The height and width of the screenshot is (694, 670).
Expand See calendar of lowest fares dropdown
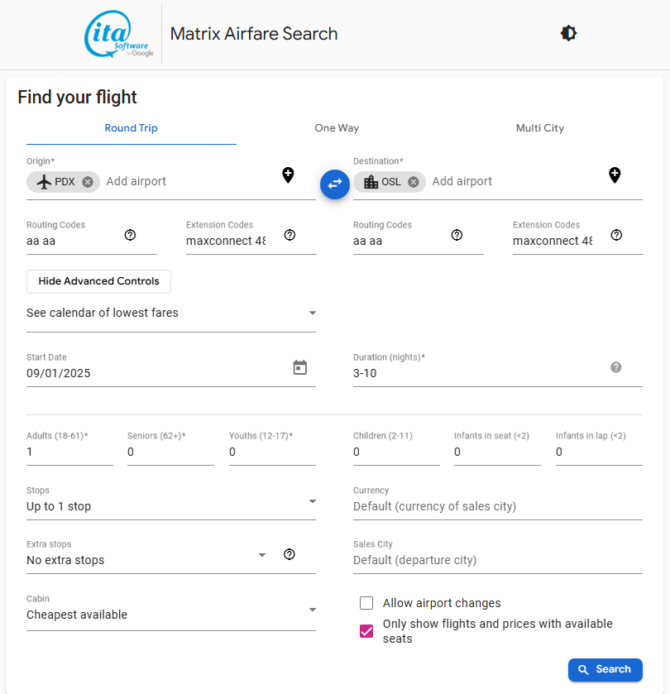tap(171, 313)
